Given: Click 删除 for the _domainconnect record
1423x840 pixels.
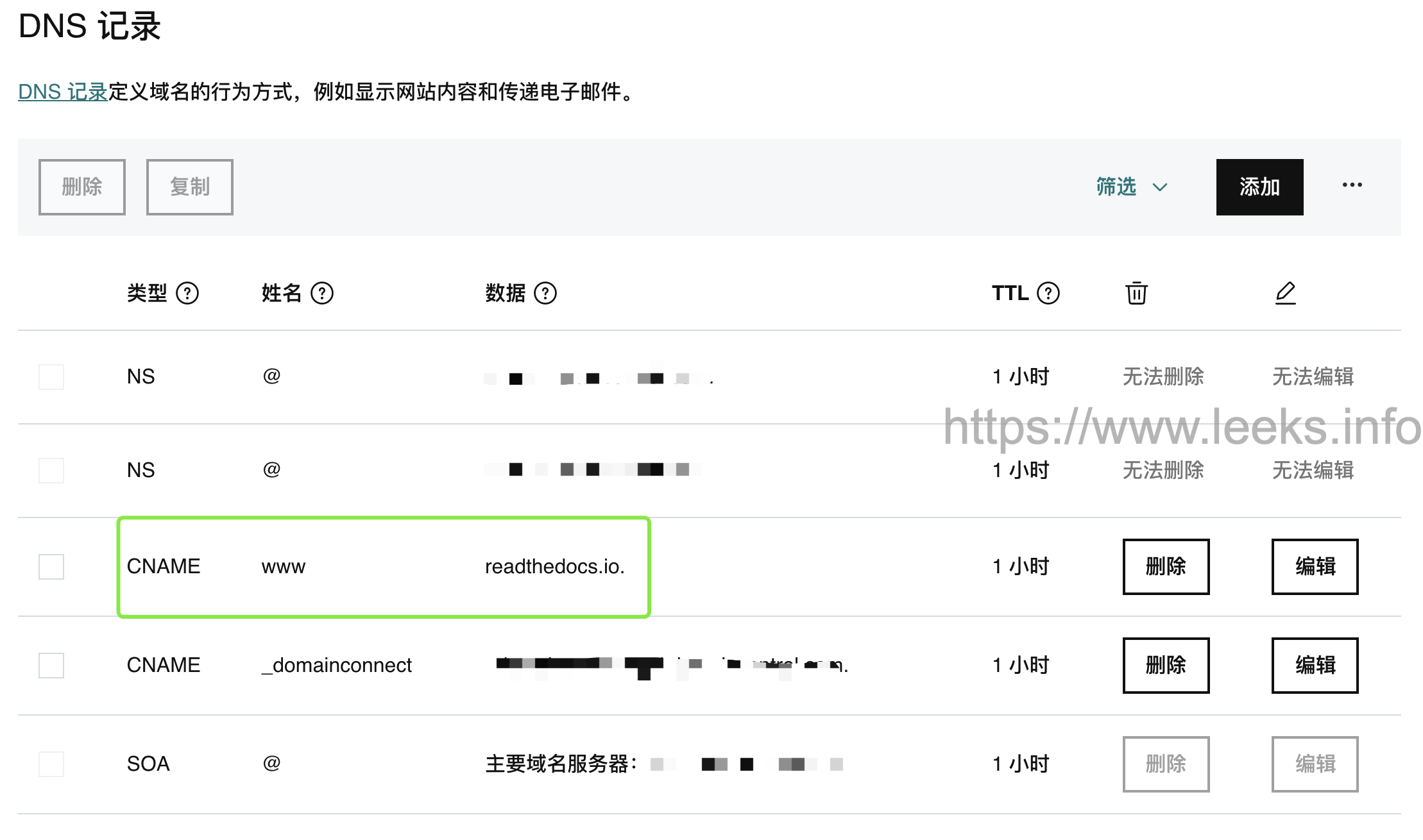Looking at the screenshot, I should pyautogui.click(x=1166, y=665).
